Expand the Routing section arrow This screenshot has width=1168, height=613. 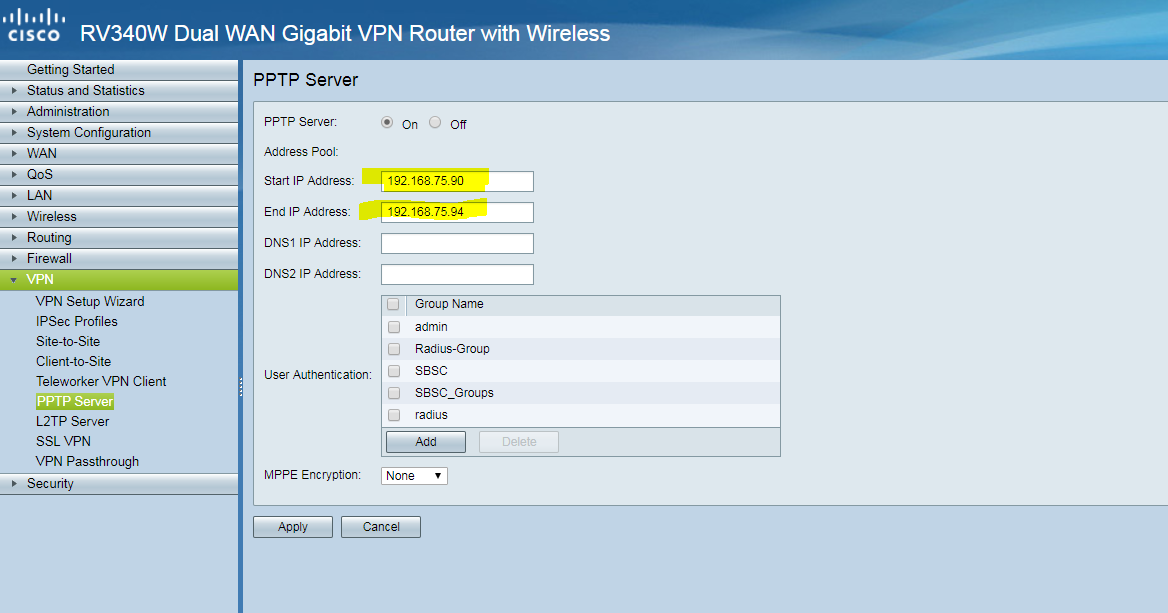(x=13, y=238)
